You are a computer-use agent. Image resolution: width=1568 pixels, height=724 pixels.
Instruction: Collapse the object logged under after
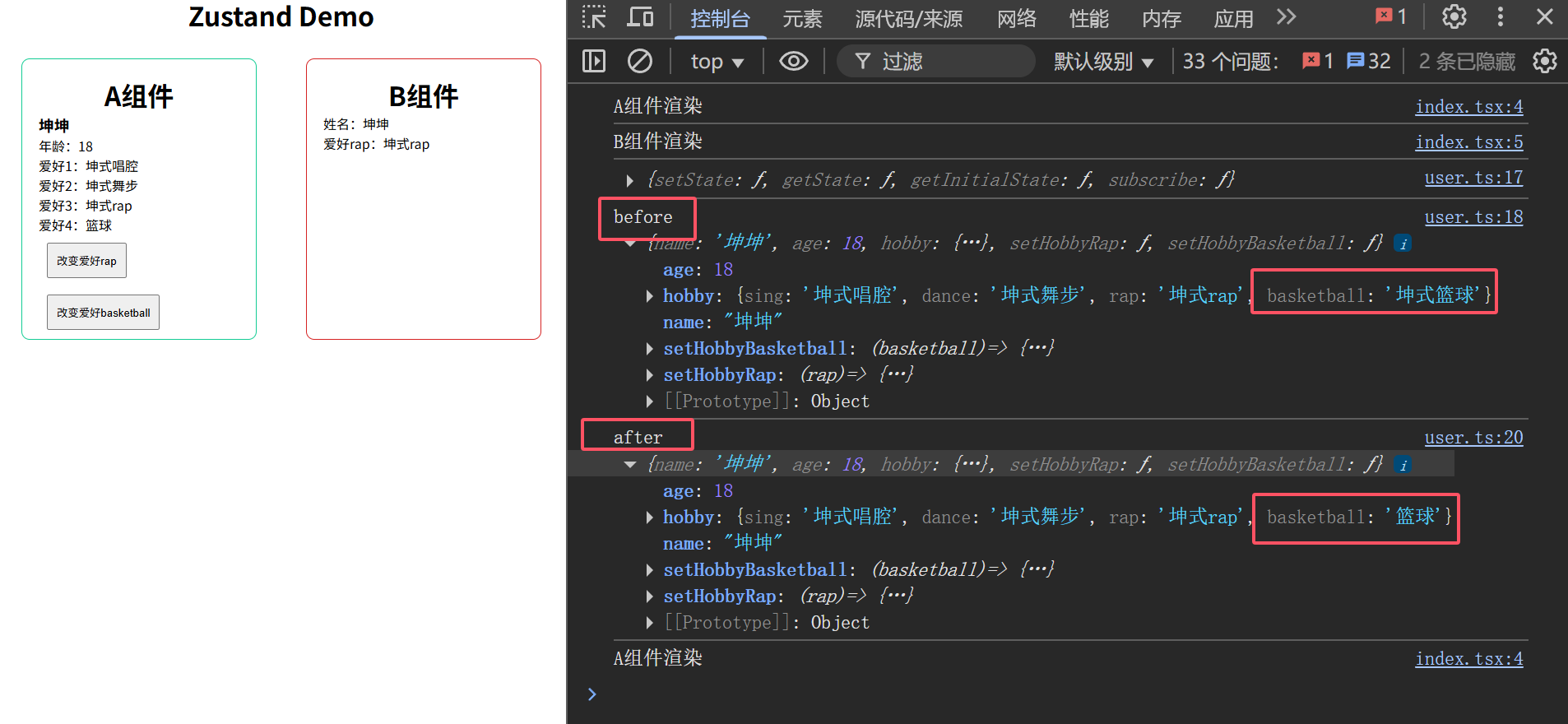[x=629, y=465]
